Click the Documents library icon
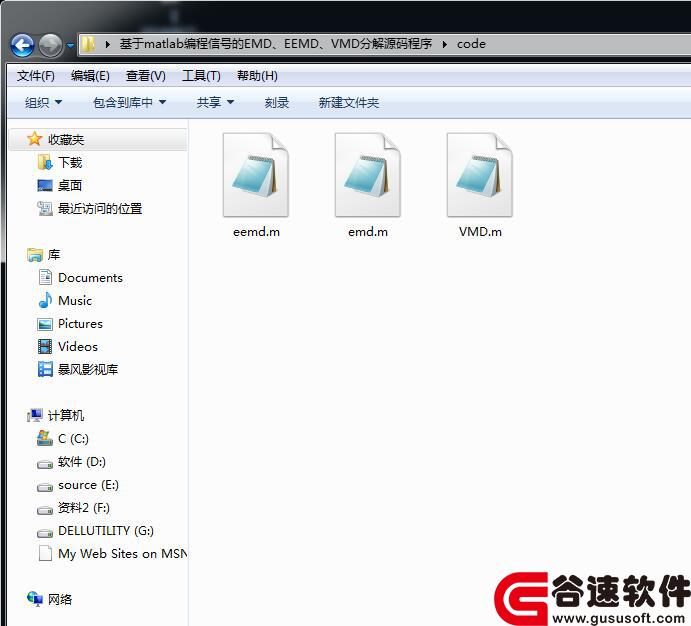The width and height of the screenshot is (691, 626). [45, 277]
